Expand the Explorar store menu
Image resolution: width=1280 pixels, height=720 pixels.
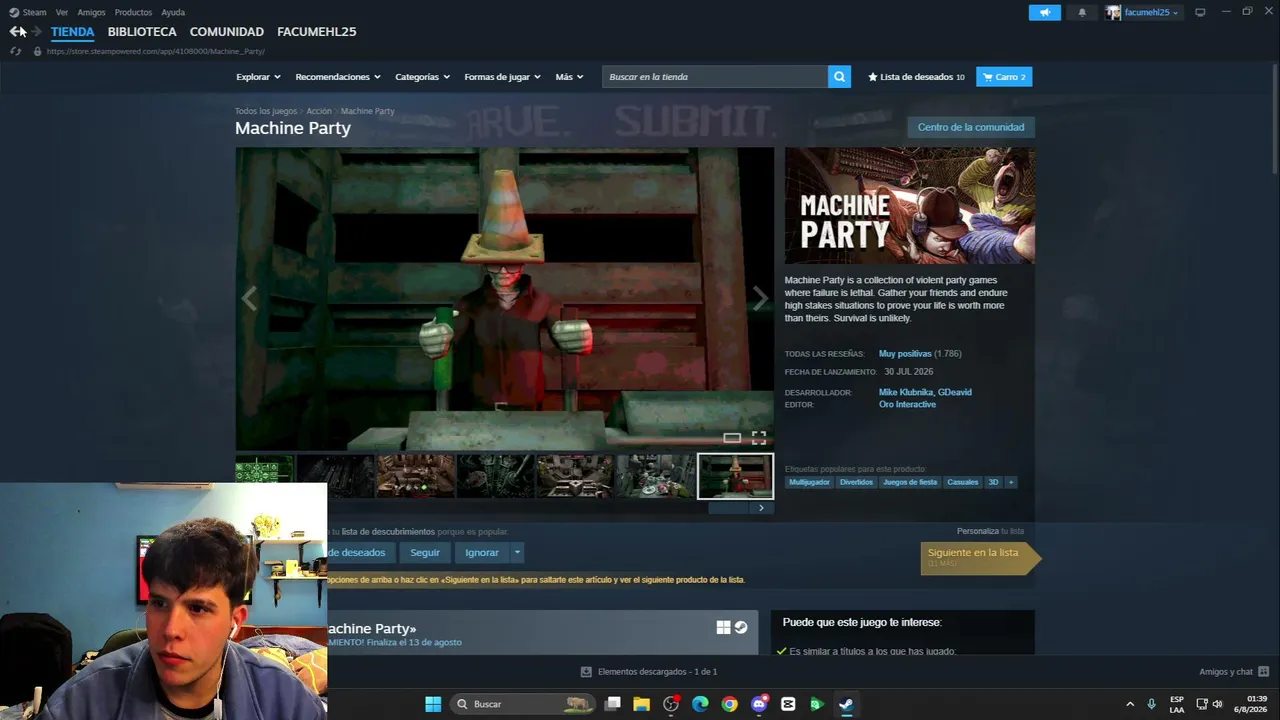[x=258, y=77]
